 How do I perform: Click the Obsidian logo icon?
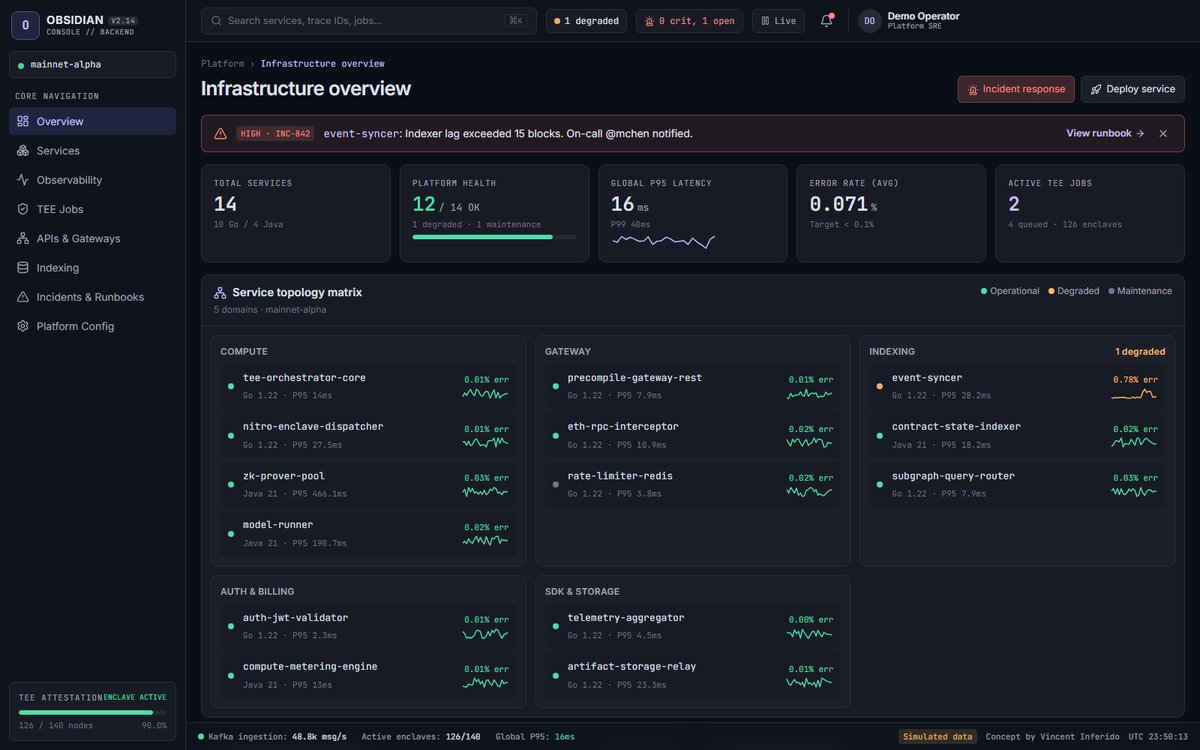(25, 25)
